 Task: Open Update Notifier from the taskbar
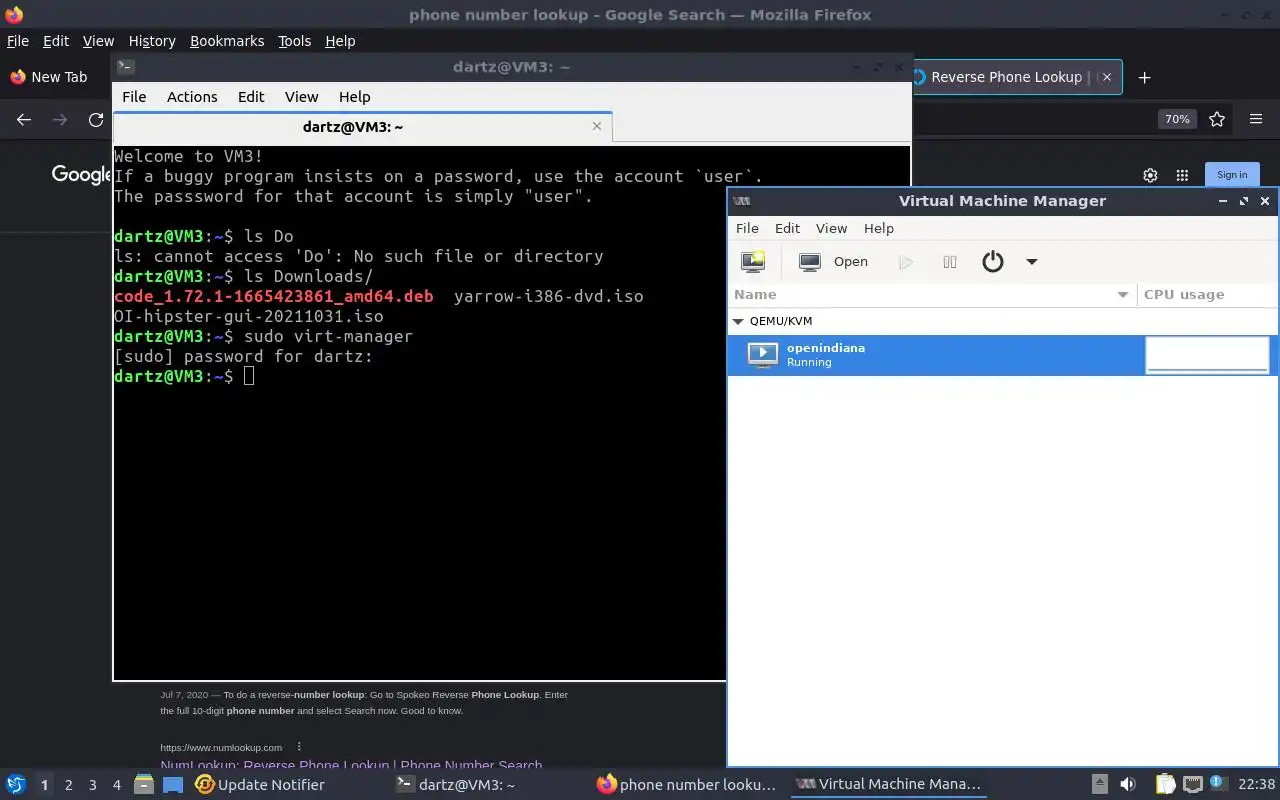(260, 785)
